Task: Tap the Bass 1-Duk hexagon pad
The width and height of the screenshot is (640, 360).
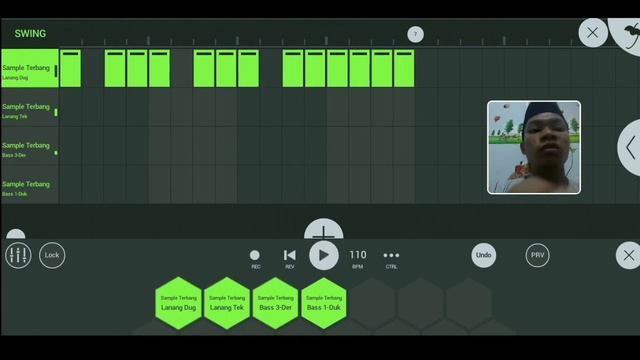Action: point(324,303)
